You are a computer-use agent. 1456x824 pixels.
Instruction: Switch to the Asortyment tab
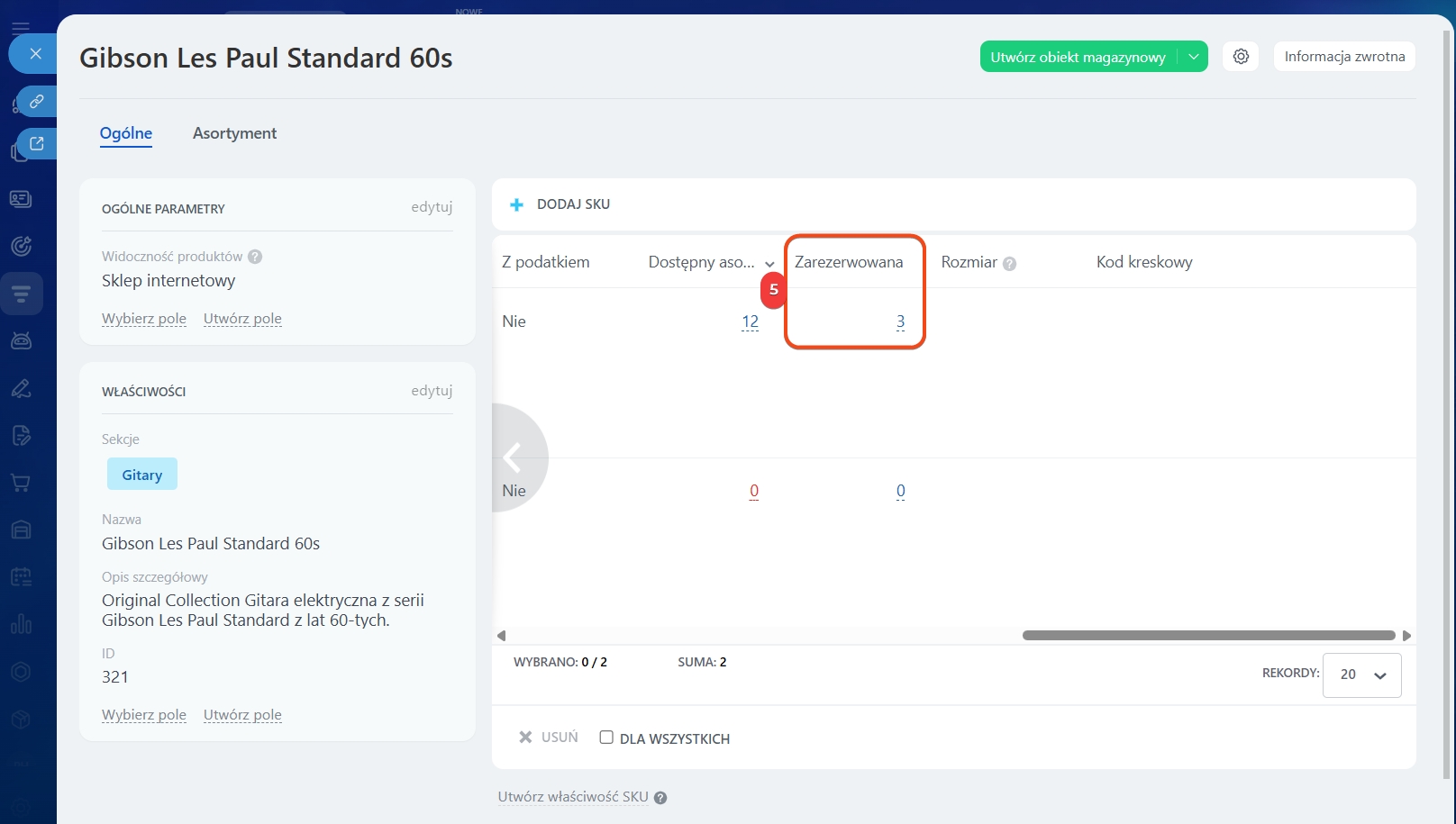(234, 133)
